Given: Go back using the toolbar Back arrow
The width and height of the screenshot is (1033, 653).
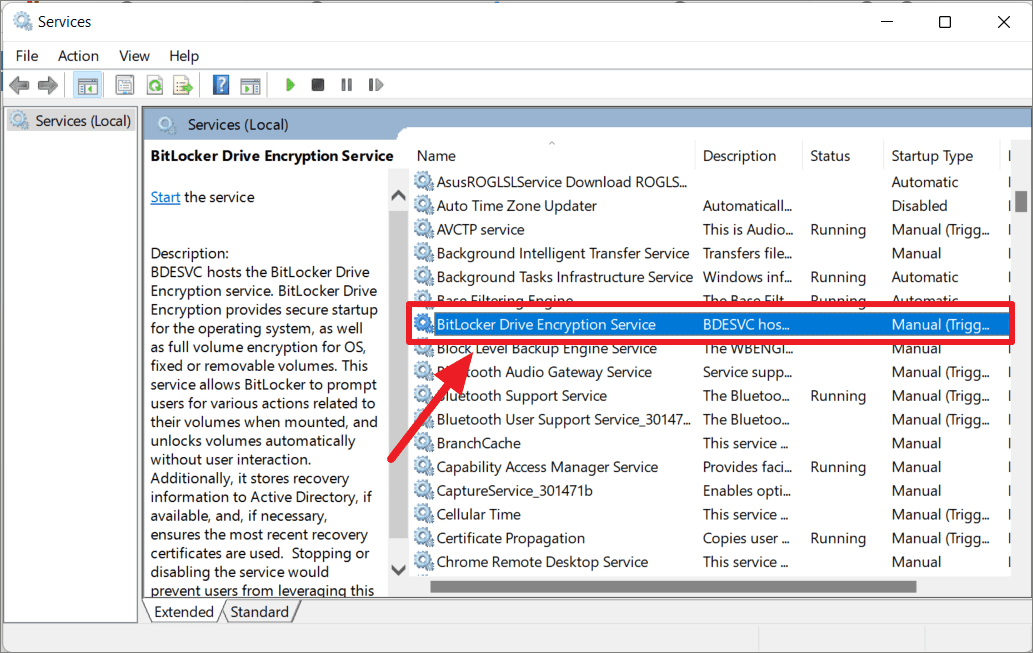Looking at the screenshot, I should coord(19,85).
